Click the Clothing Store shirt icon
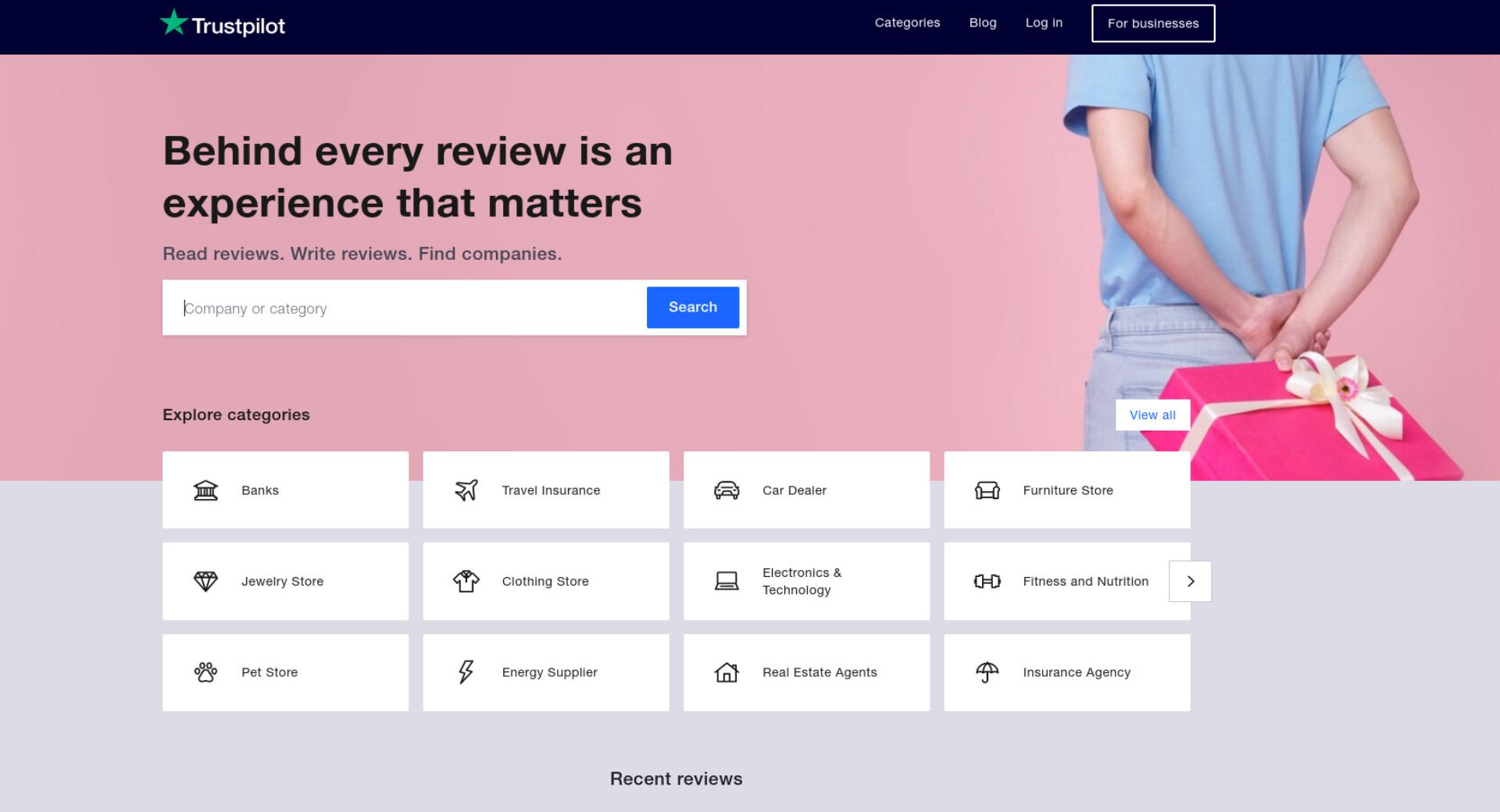The width and height of the screenshot is (1500, 812). pos(466,582)
